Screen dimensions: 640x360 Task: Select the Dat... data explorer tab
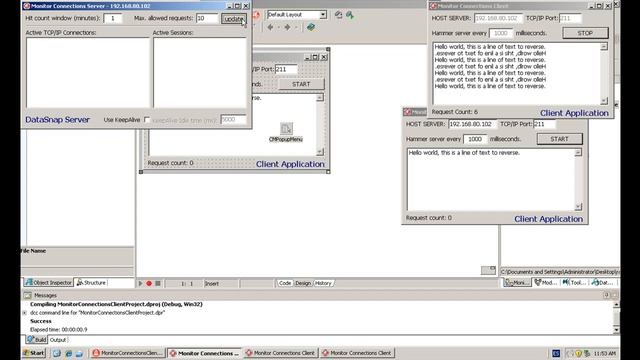603,282
